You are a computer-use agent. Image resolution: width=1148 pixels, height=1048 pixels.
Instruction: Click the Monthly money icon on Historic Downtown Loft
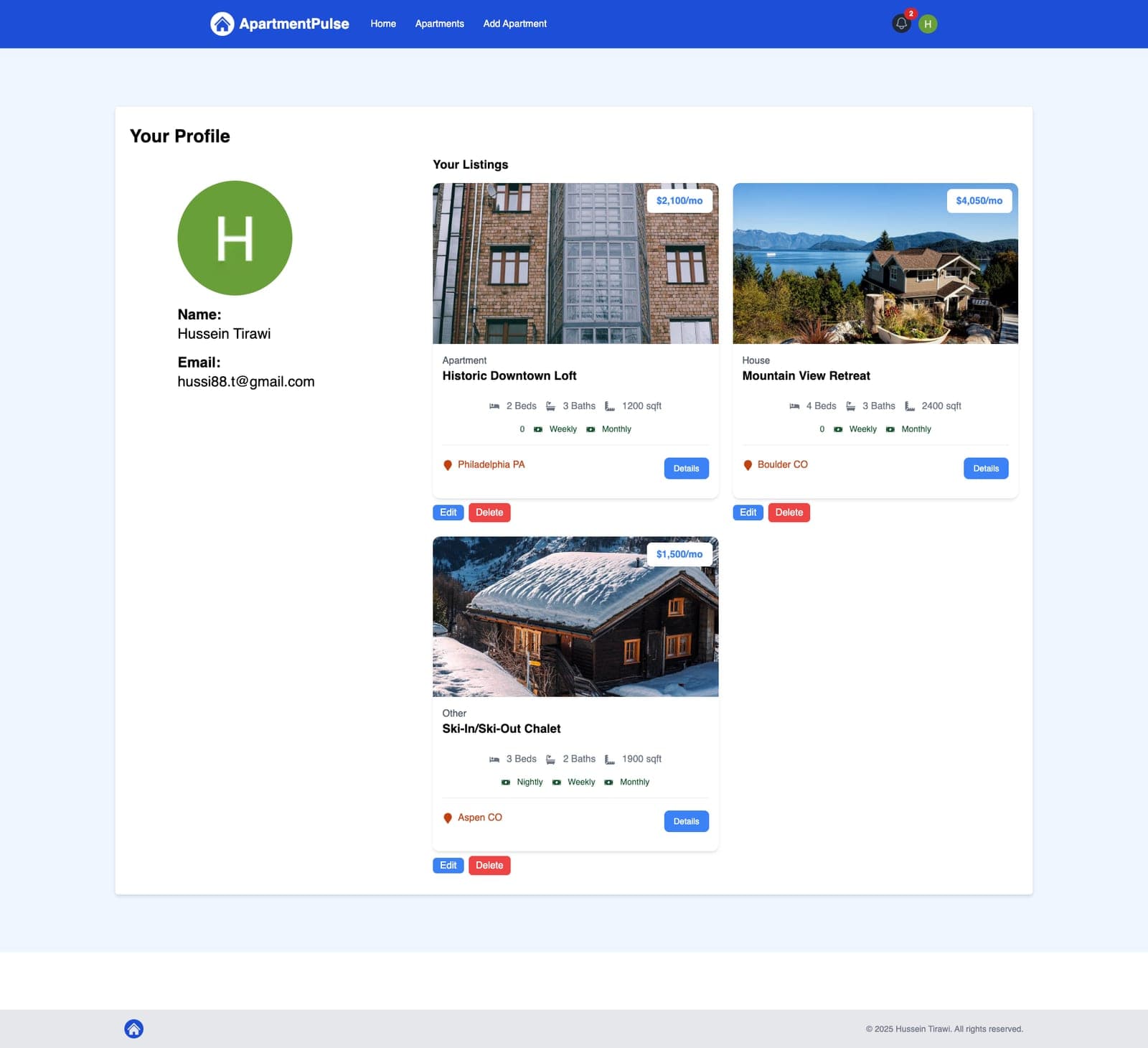591,429
